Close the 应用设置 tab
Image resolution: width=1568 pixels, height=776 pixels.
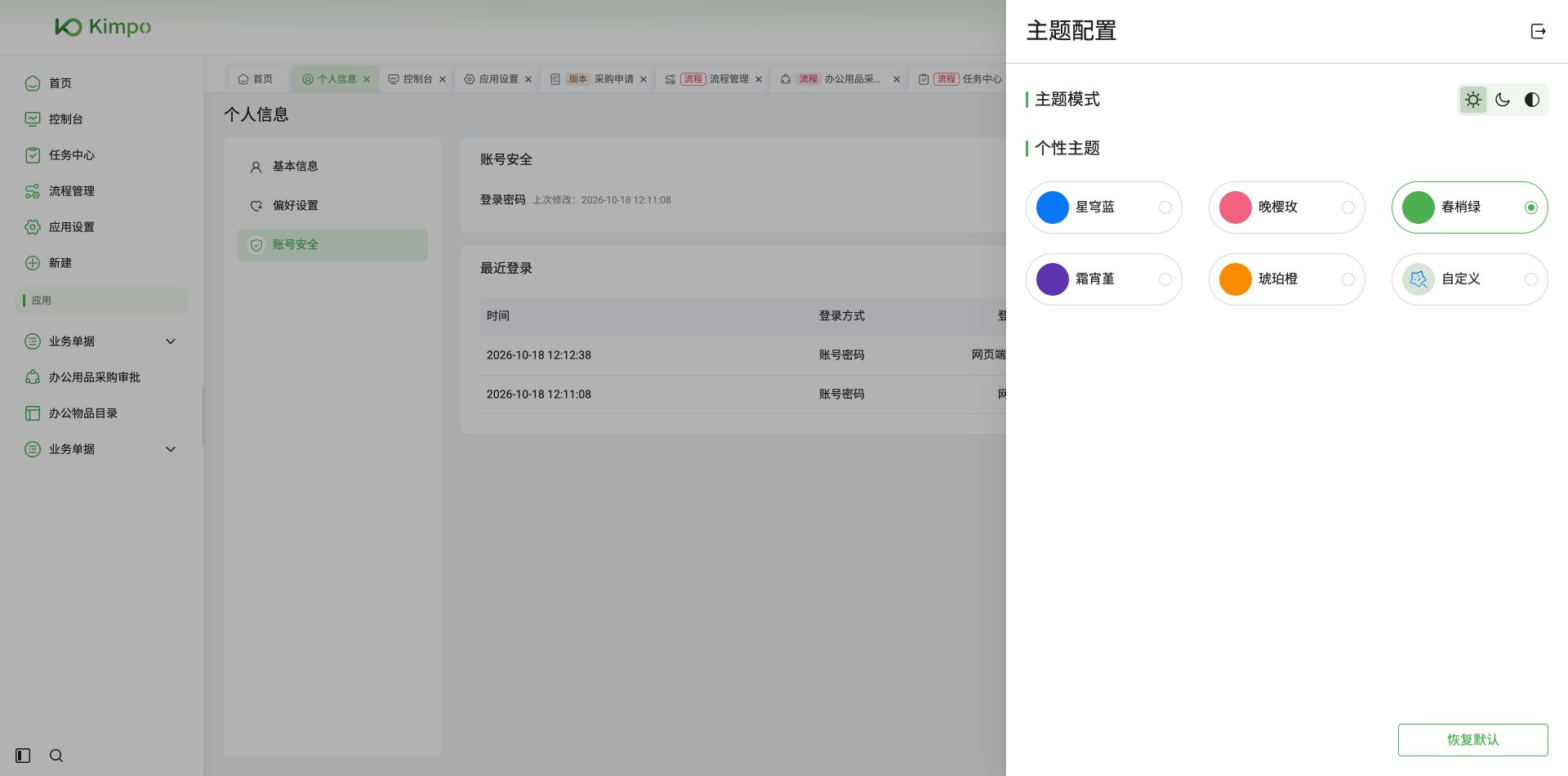coord(528,79)
